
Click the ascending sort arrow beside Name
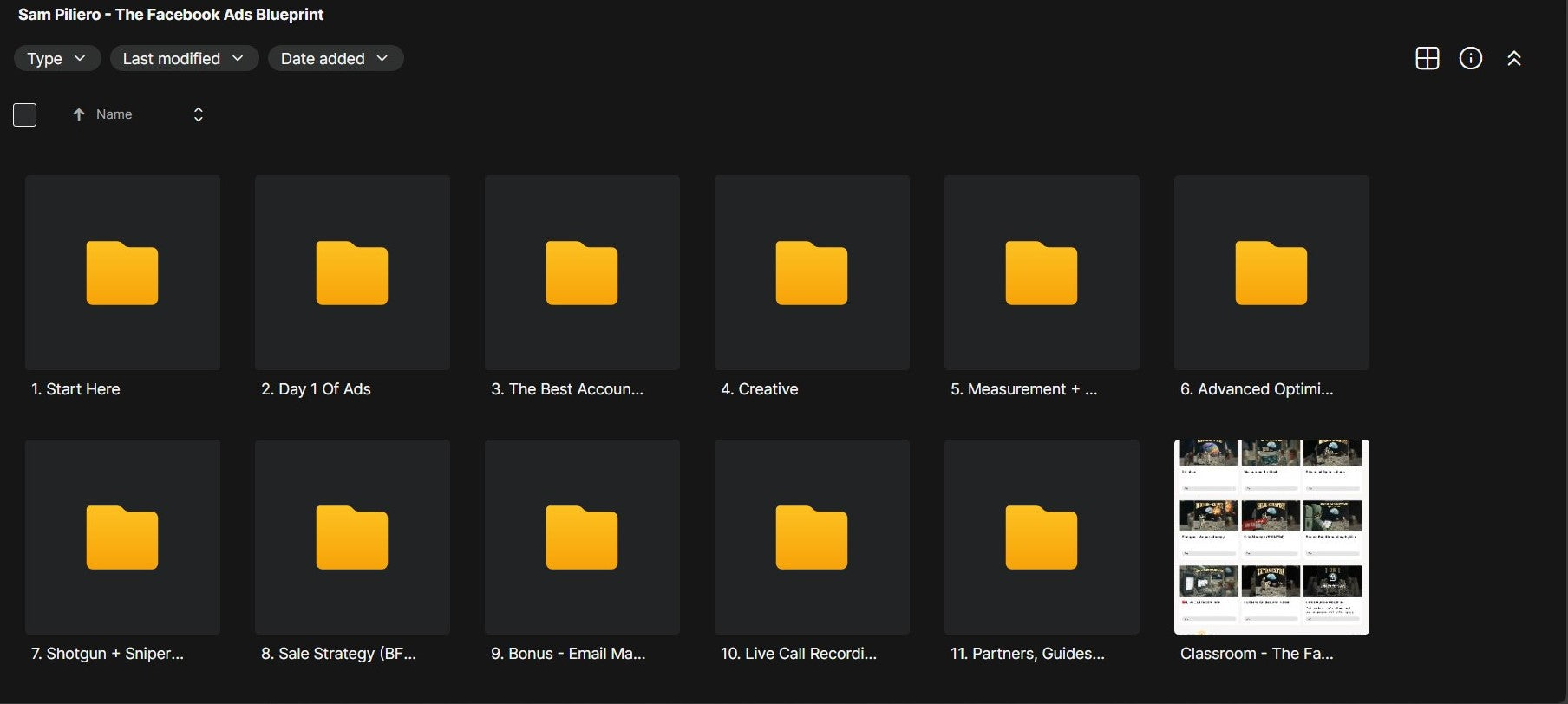click(78, 114)
